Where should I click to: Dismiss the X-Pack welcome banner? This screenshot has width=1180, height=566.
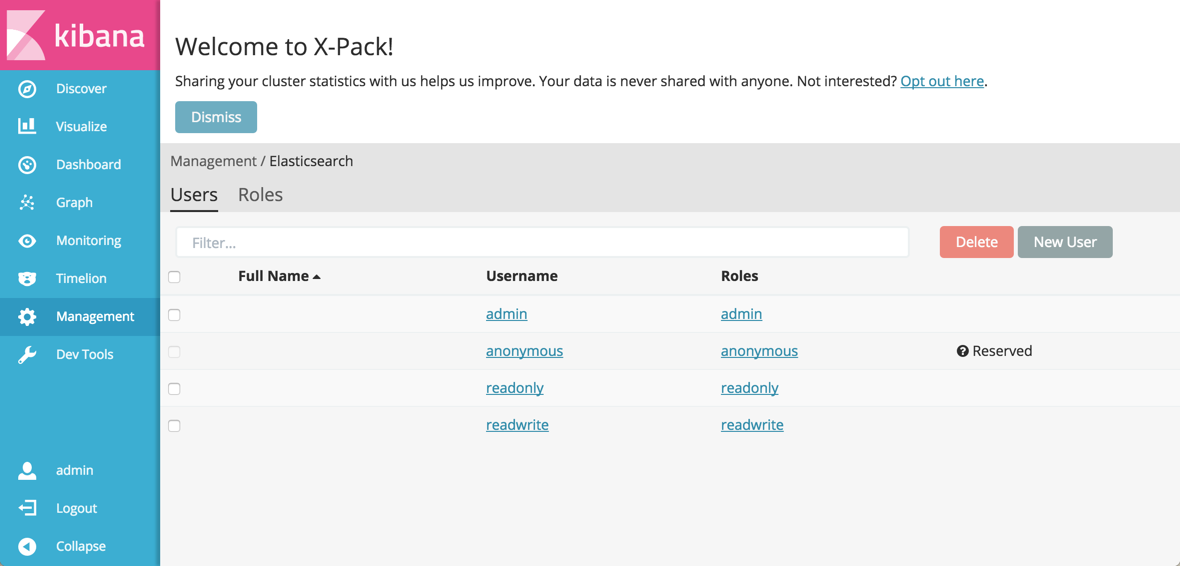tap(216, 117)
